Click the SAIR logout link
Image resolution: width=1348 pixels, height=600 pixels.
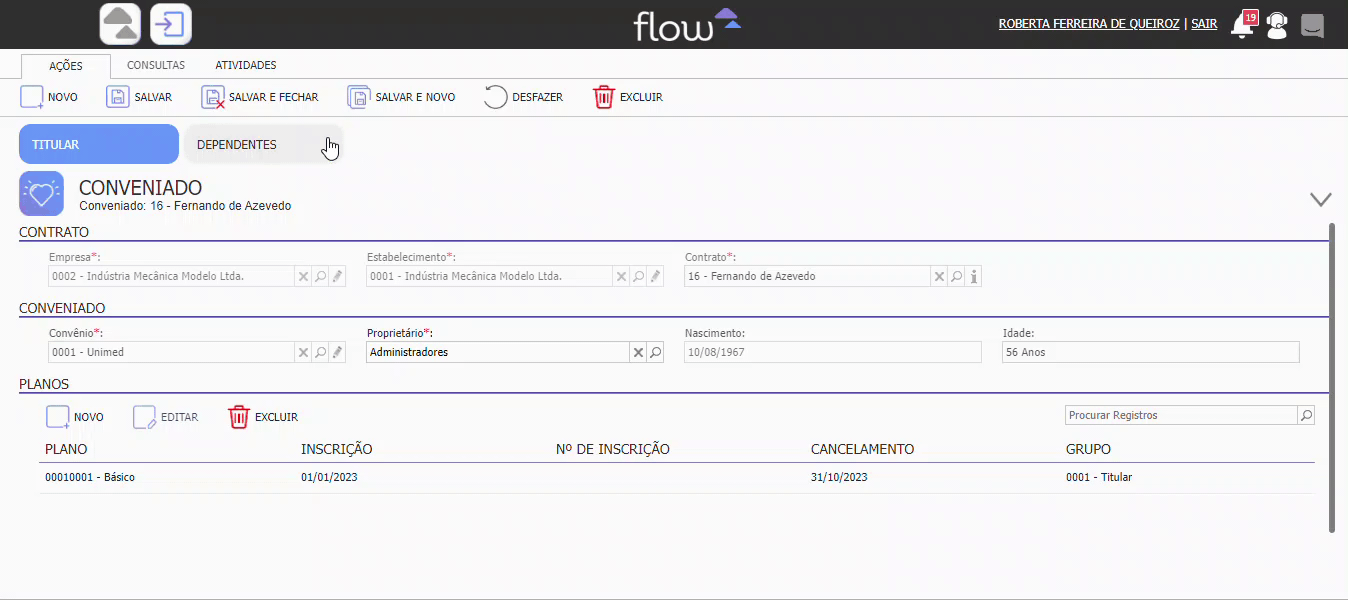coord(1204,24)
